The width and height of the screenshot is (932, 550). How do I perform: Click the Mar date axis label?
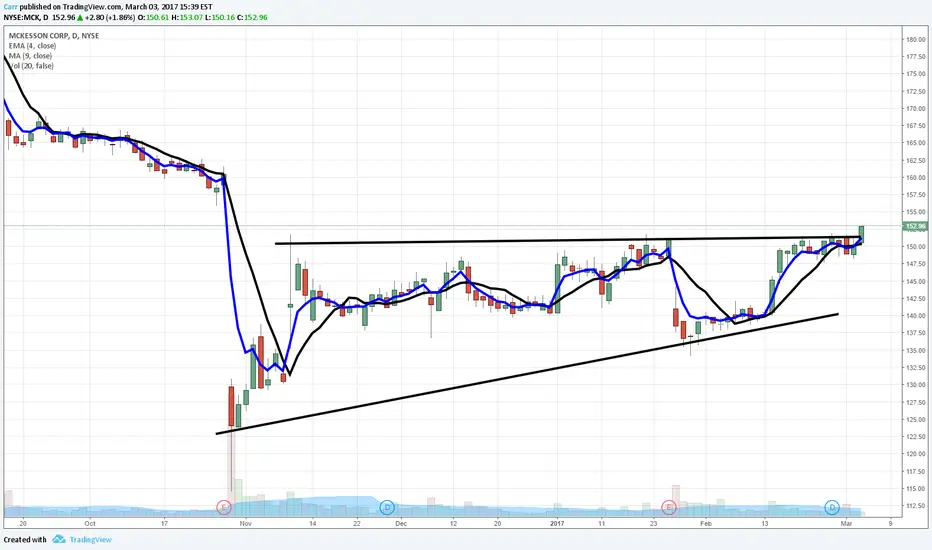846,524
